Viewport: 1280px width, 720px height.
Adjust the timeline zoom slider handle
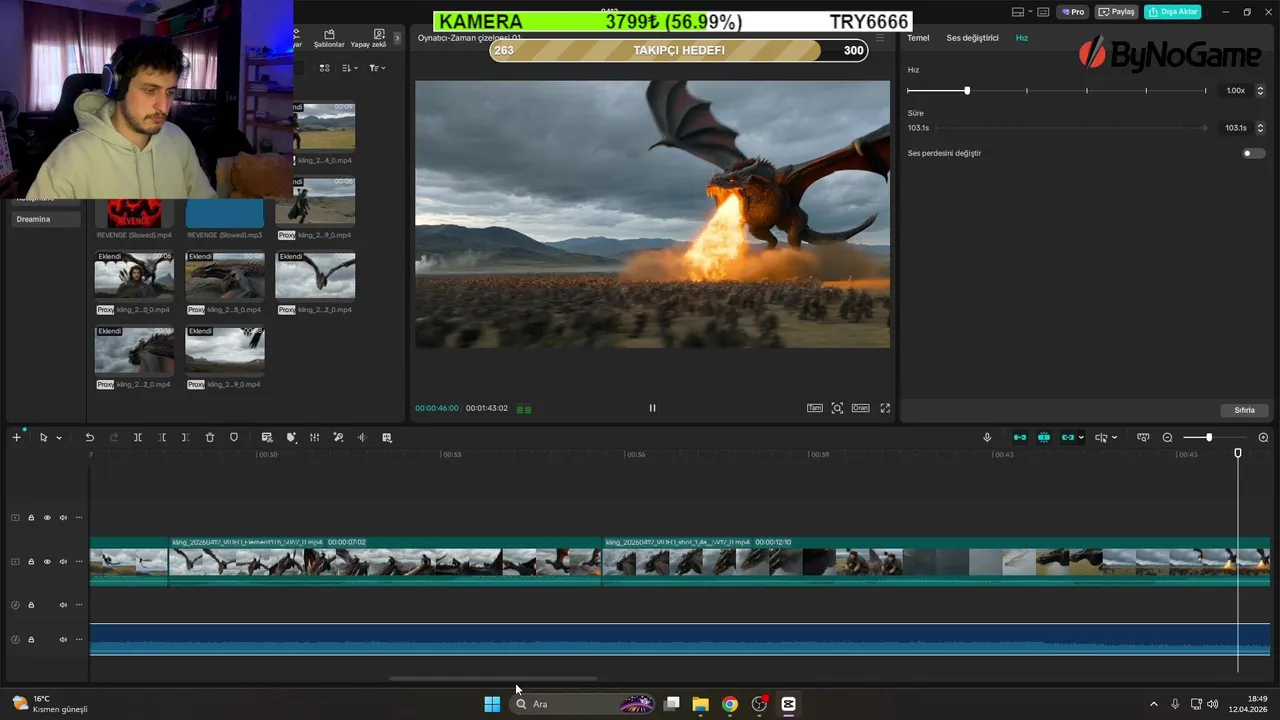pyautogui.click(x=1208, y=437)
